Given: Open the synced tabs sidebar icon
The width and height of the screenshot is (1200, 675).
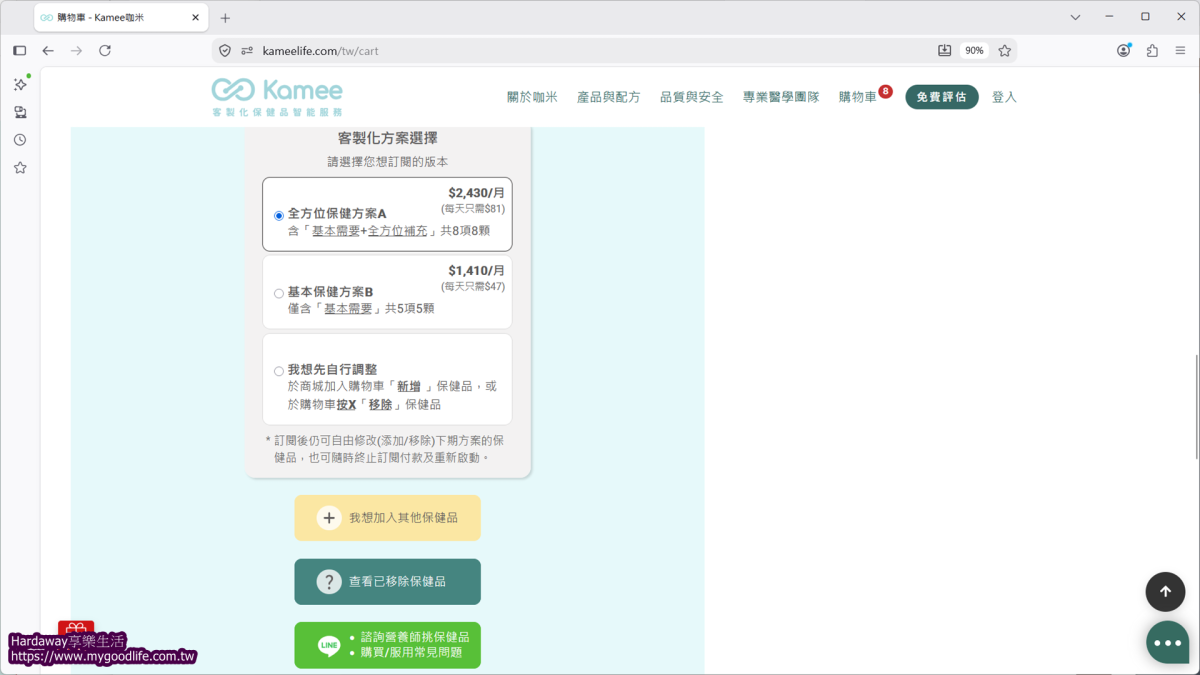Looking at the screenshot, I should (x=20, y=112).
